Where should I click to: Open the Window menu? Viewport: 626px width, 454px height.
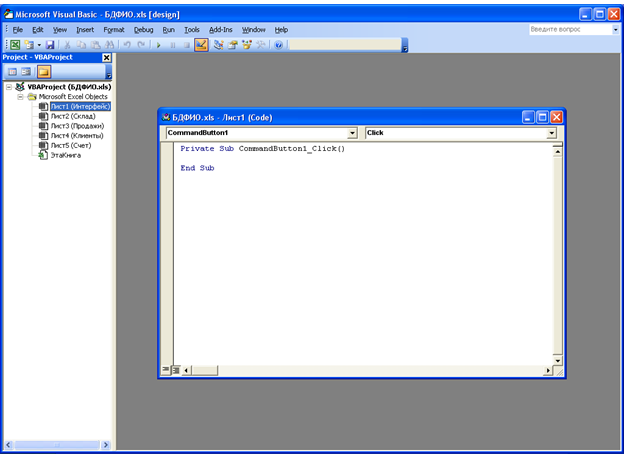pos(254,30)
